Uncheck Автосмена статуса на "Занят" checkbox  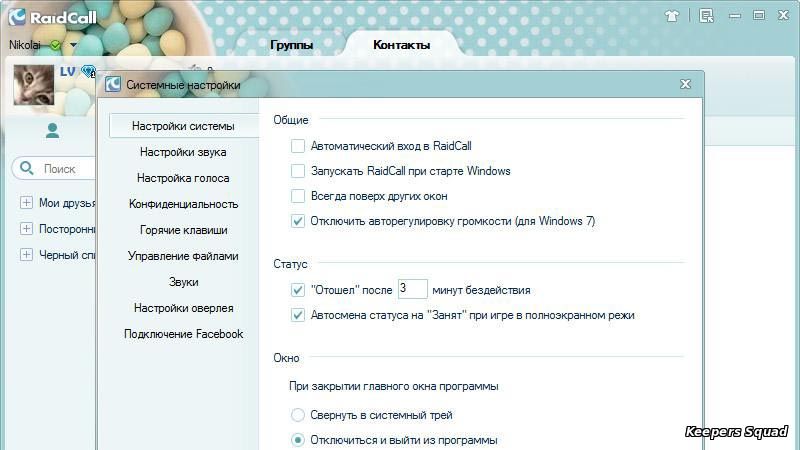pyautogui.click(x=298, y=315)
